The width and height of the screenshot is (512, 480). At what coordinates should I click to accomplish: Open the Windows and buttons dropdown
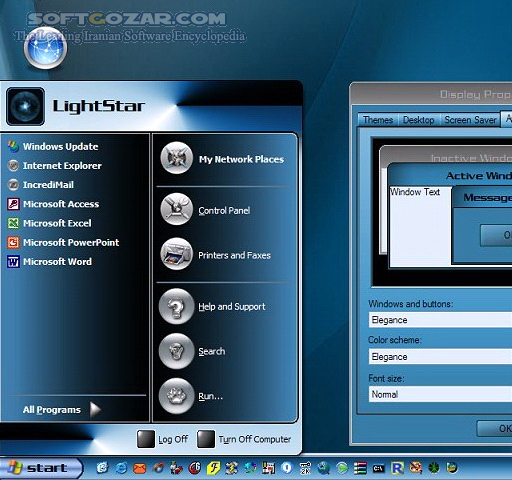coord(440,320)
